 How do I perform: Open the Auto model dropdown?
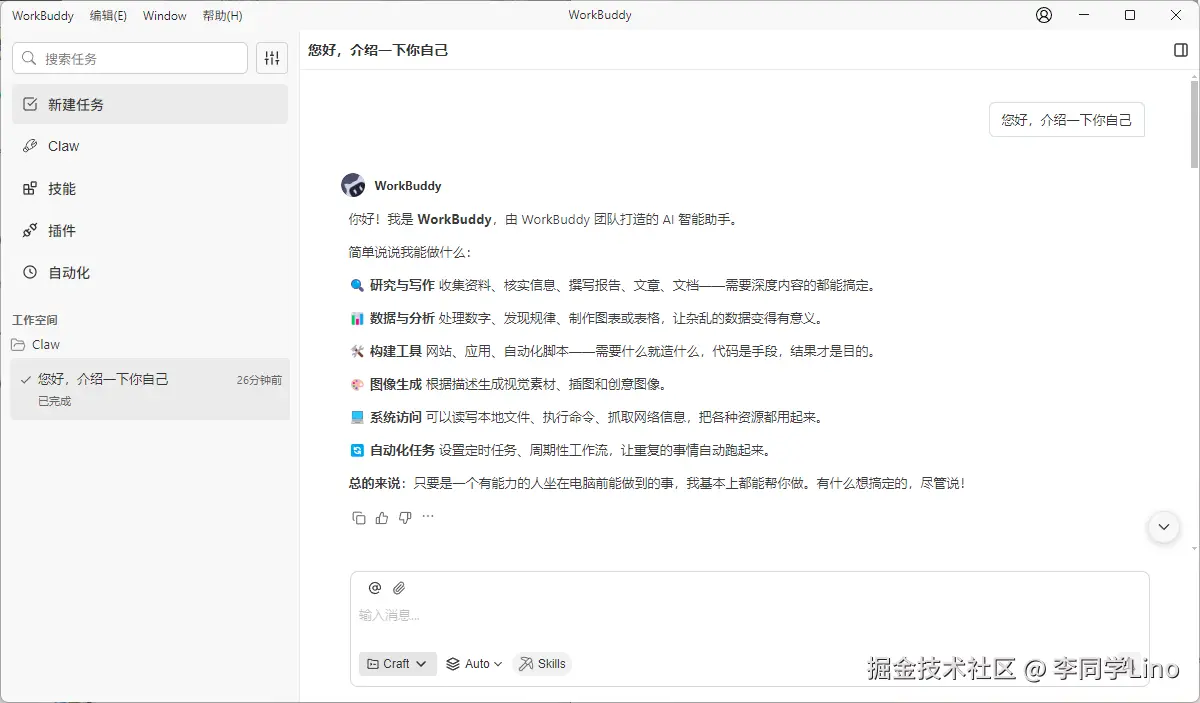[474, 663]
